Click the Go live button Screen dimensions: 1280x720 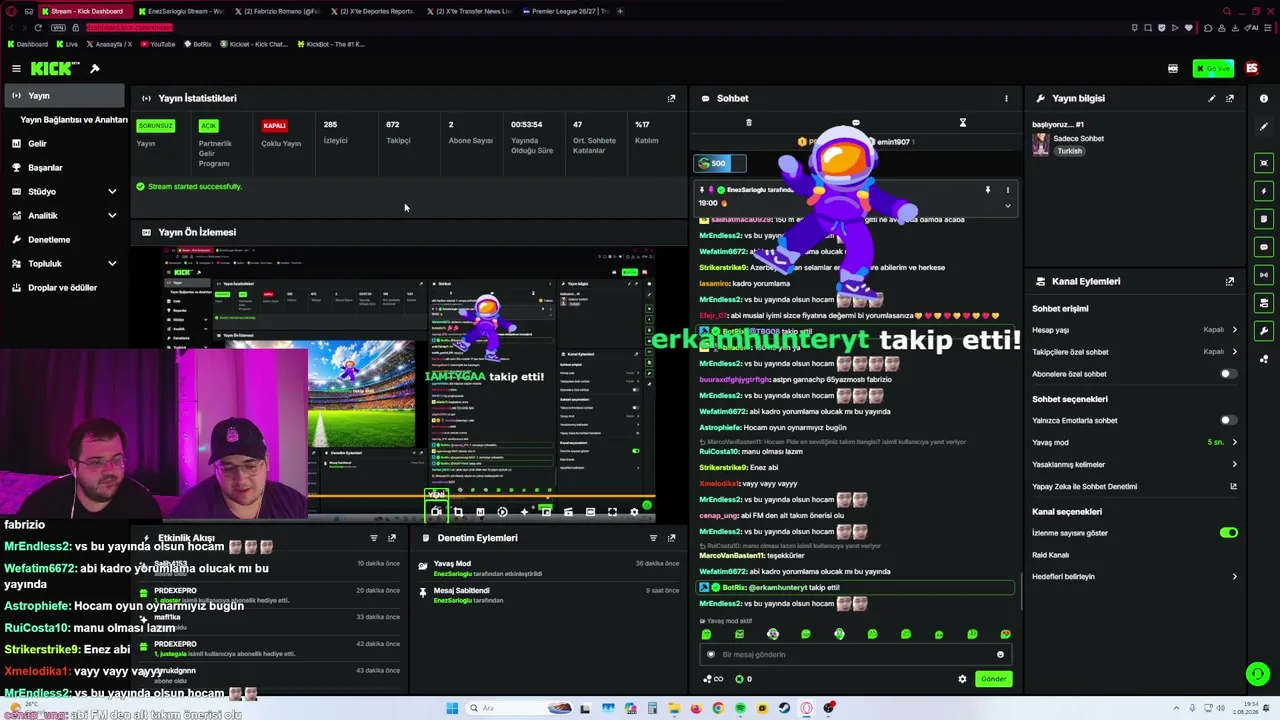[1213, 68]
